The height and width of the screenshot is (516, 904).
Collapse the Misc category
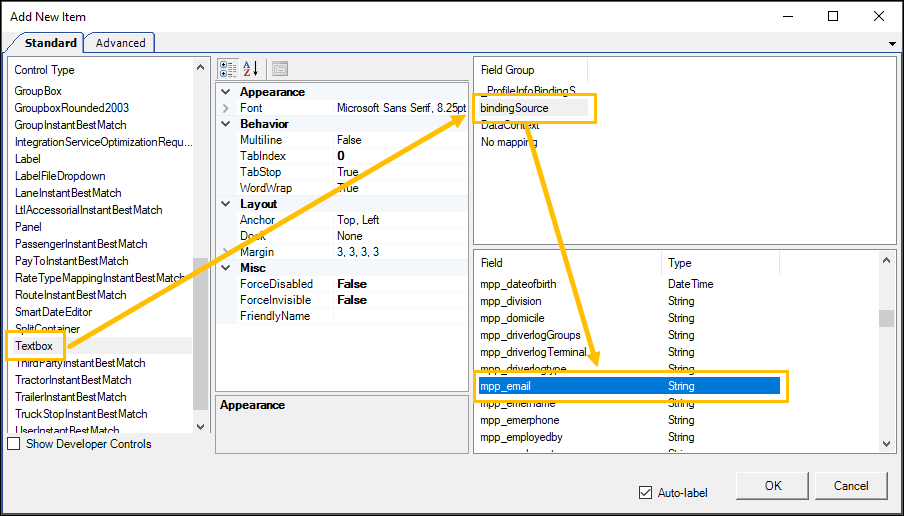point(226,268)
